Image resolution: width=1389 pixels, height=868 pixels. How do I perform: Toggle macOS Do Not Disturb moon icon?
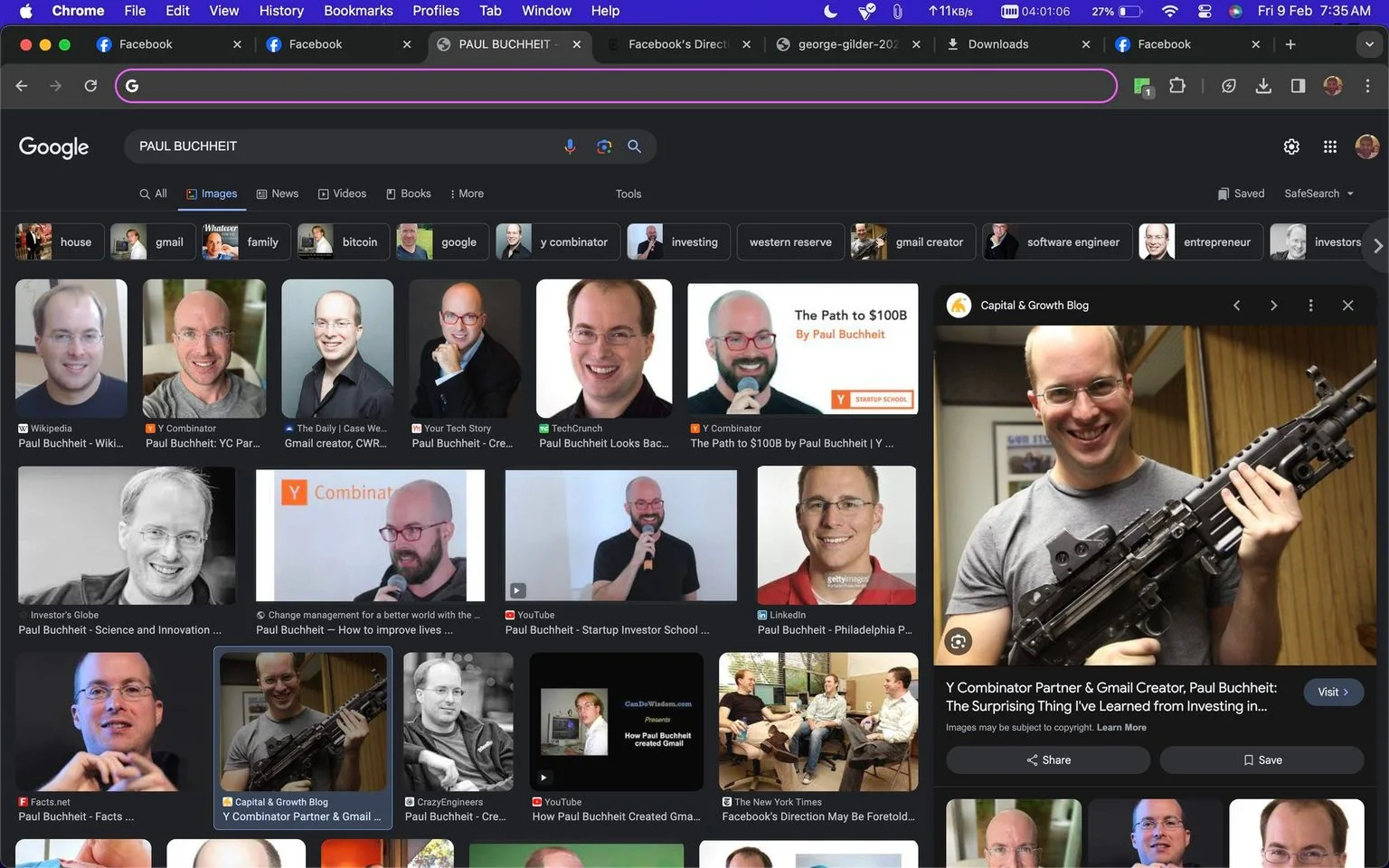tap(831, 11)
